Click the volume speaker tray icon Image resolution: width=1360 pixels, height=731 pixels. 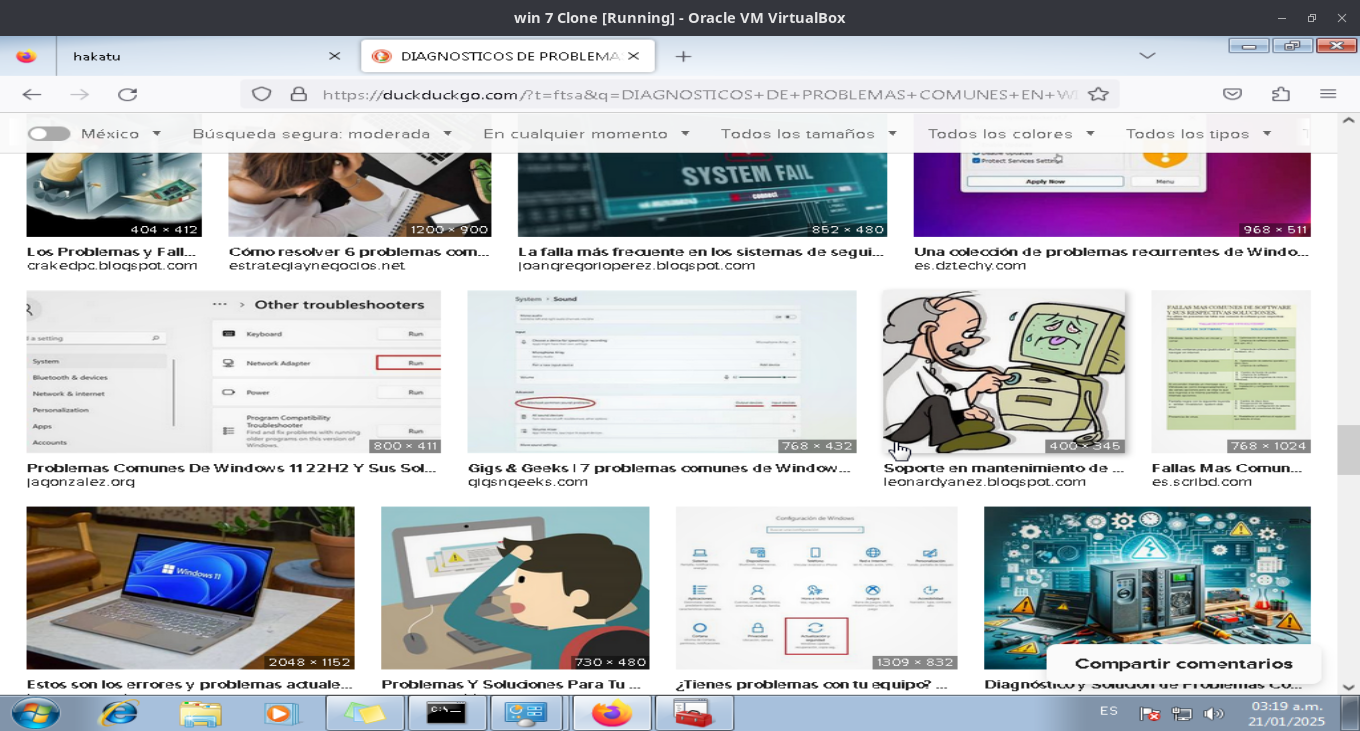point(1213,713)
